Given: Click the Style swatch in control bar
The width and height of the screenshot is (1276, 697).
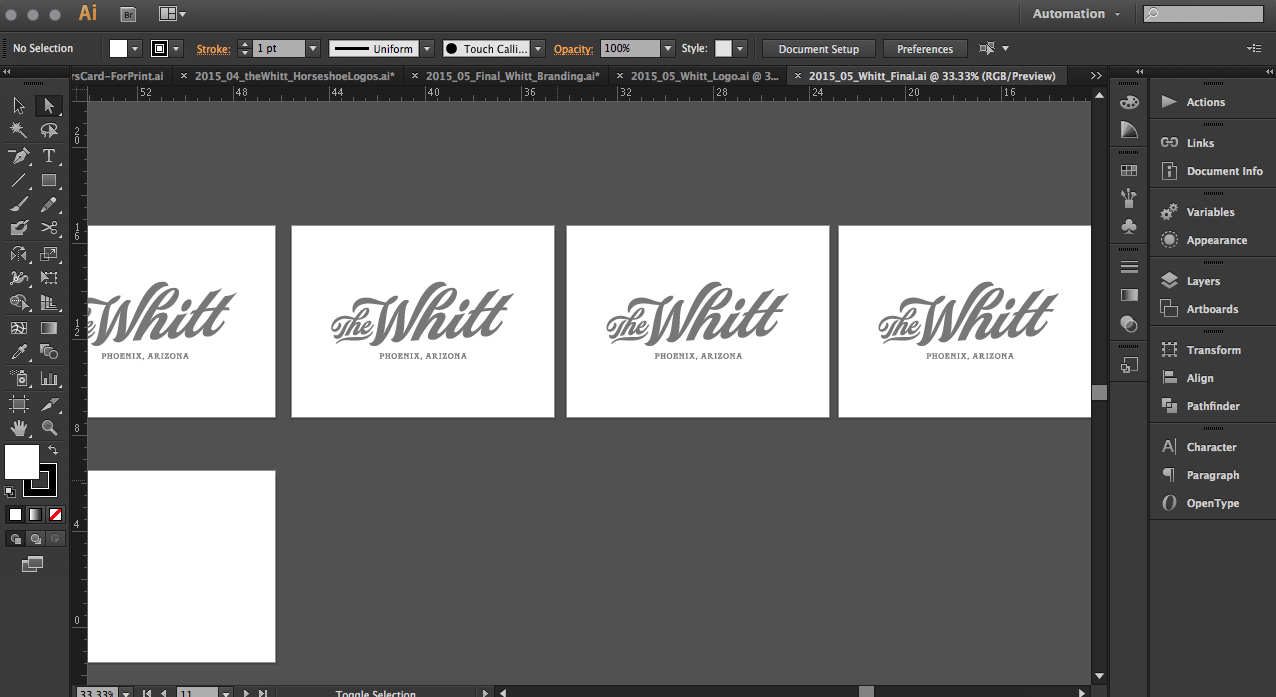Looking at the screenshot, I should click(x=723, y=48).
